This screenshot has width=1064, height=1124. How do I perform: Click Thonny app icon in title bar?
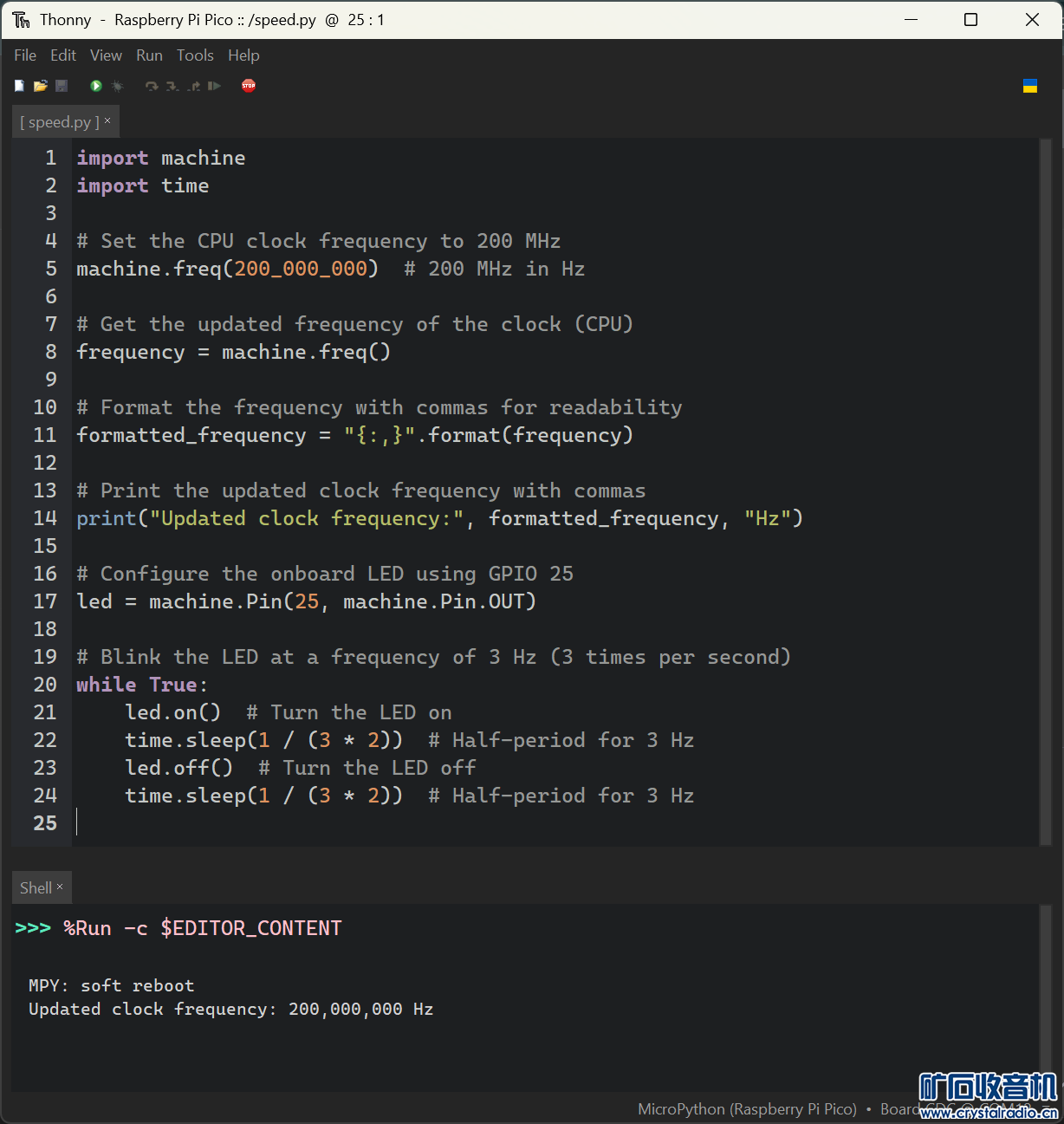tap(21, 19)
